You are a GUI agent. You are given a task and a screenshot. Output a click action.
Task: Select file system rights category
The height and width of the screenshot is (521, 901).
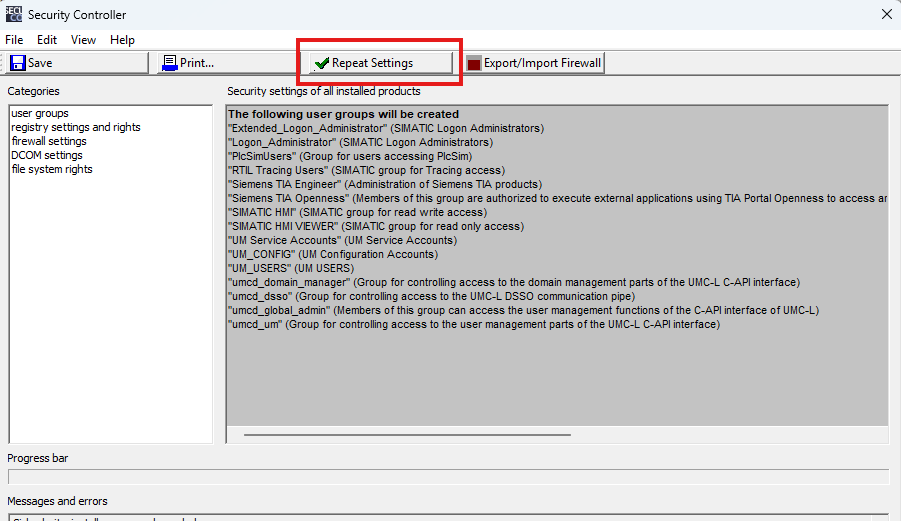(52, 169)
